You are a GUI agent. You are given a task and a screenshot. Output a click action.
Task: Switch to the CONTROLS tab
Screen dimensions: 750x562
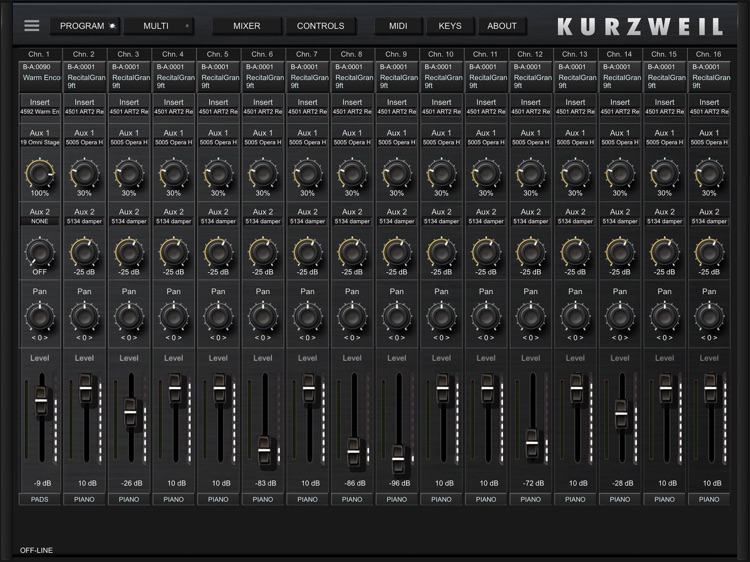[x=320, y=26]
